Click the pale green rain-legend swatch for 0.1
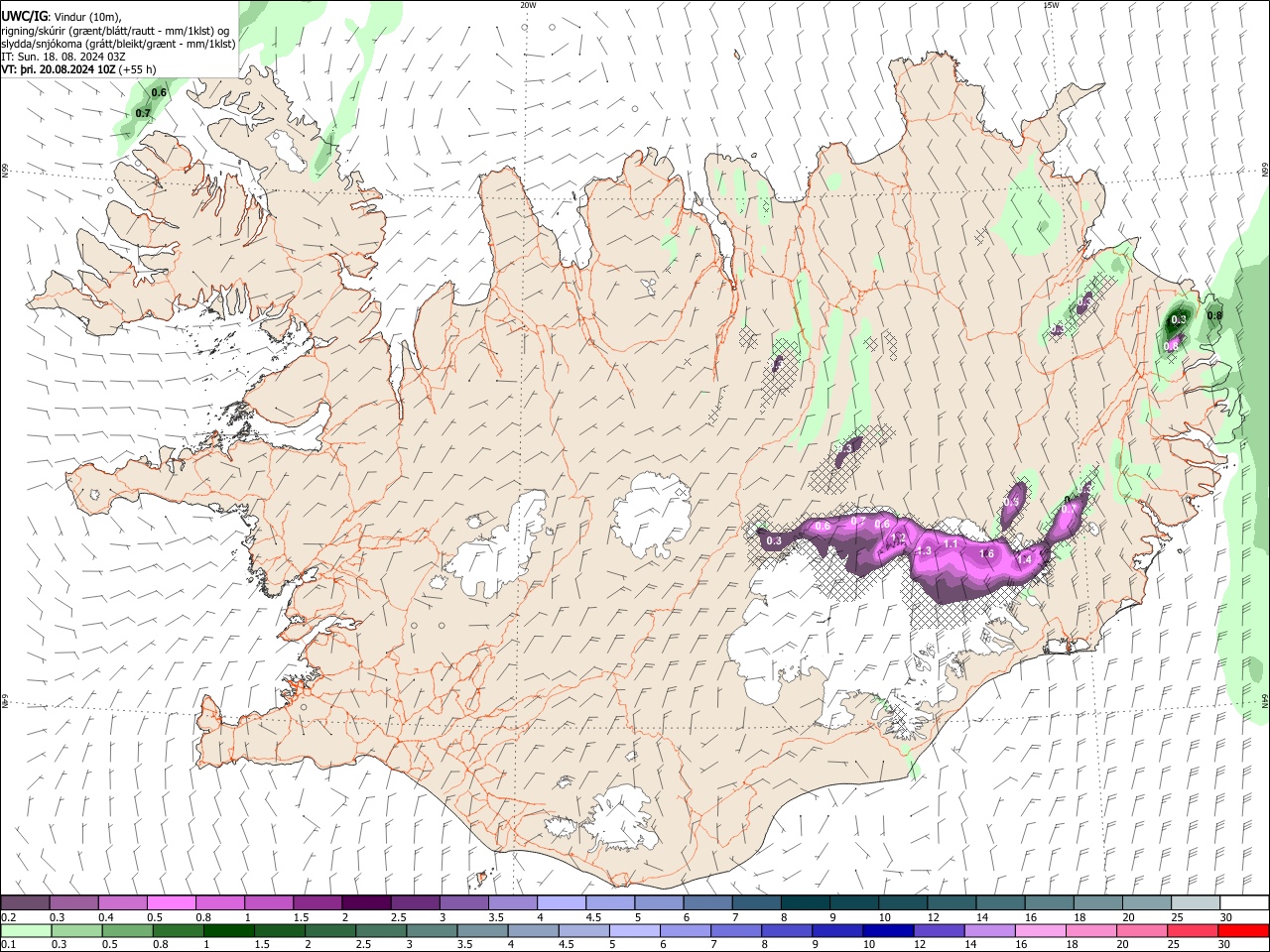Screen dimensions: 1270x952 pyautogui.click(x=26, y=930)
